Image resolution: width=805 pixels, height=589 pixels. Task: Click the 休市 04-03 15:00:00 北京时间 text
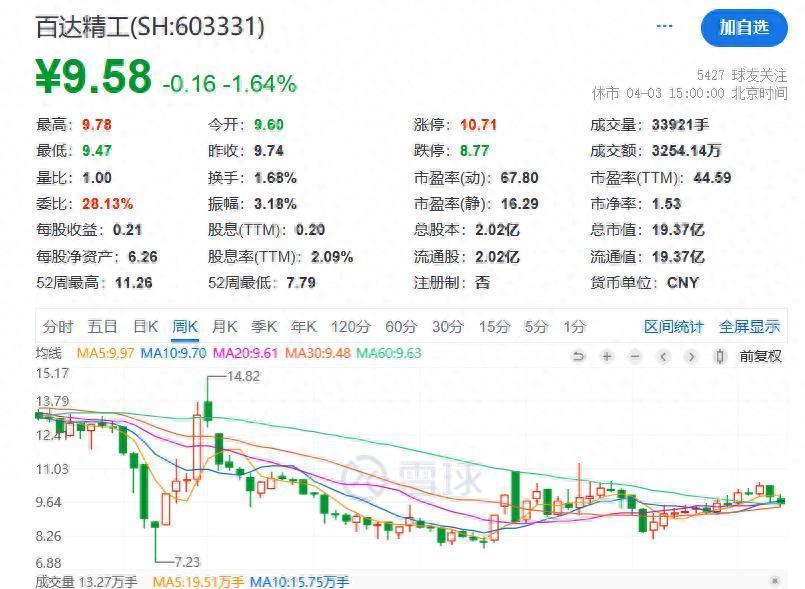click(689, 93)
